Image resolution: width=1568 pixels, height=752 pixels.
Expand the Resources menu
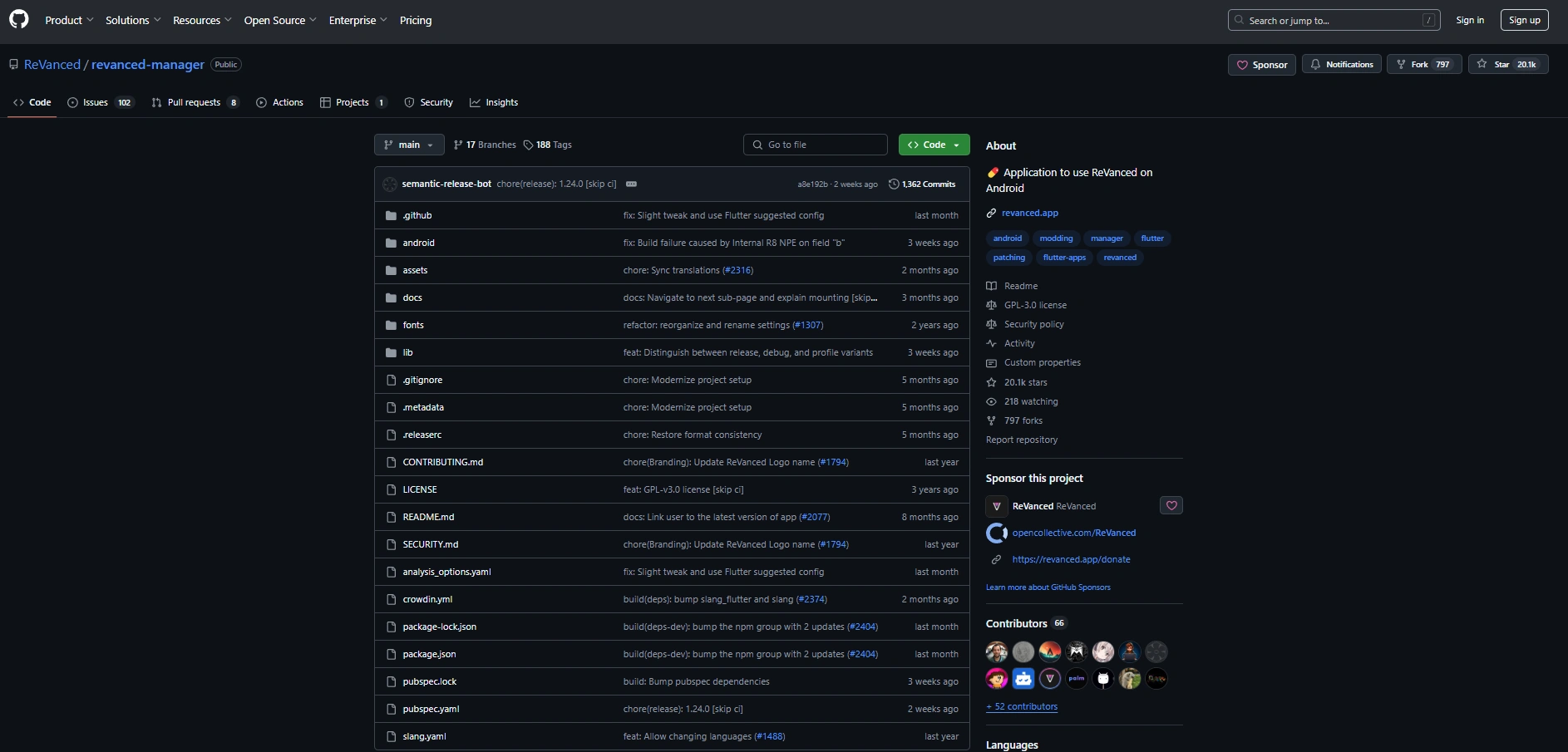tap(202, 20)
